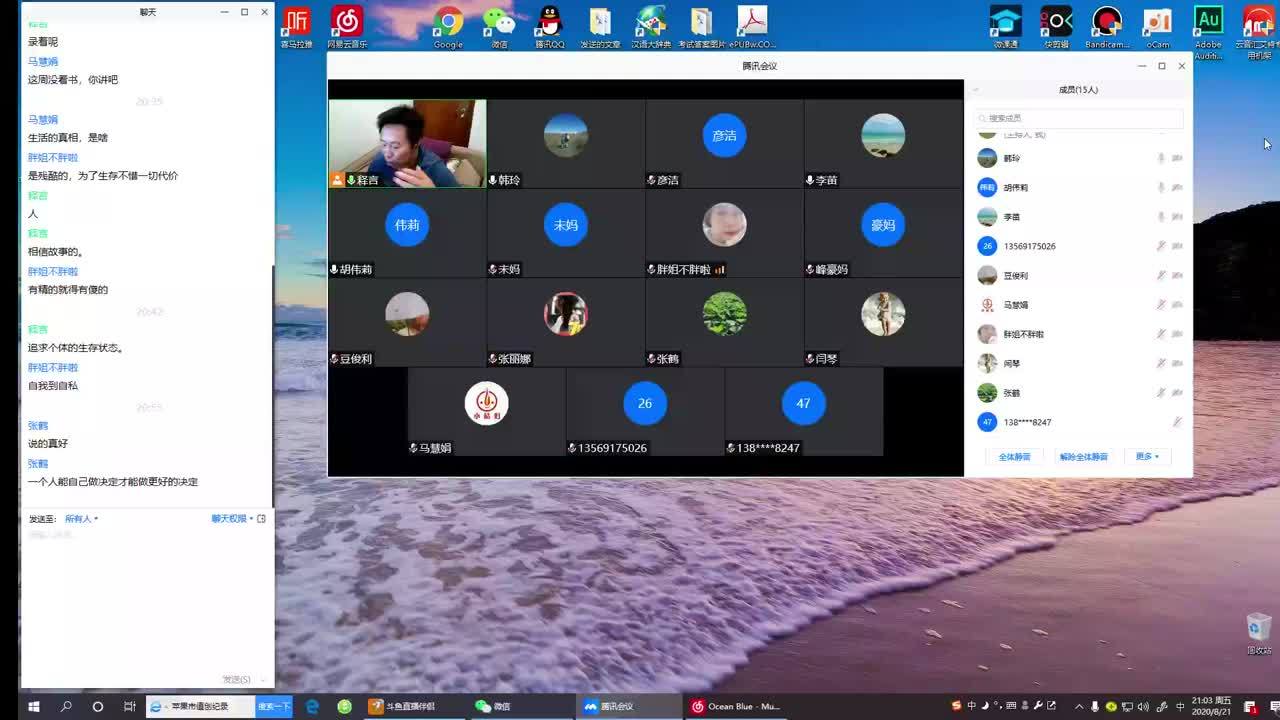Launch Adobe Audition from the desktop
Image resolution: width=1280 pixels, height=720 pixels.
point(1208,24)
